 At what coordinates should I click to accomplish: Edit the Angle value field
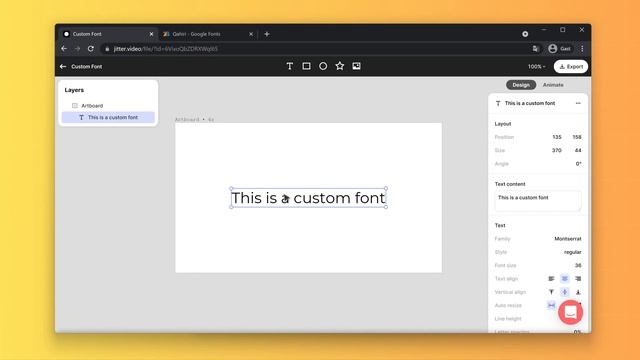[x=578, y=164]
